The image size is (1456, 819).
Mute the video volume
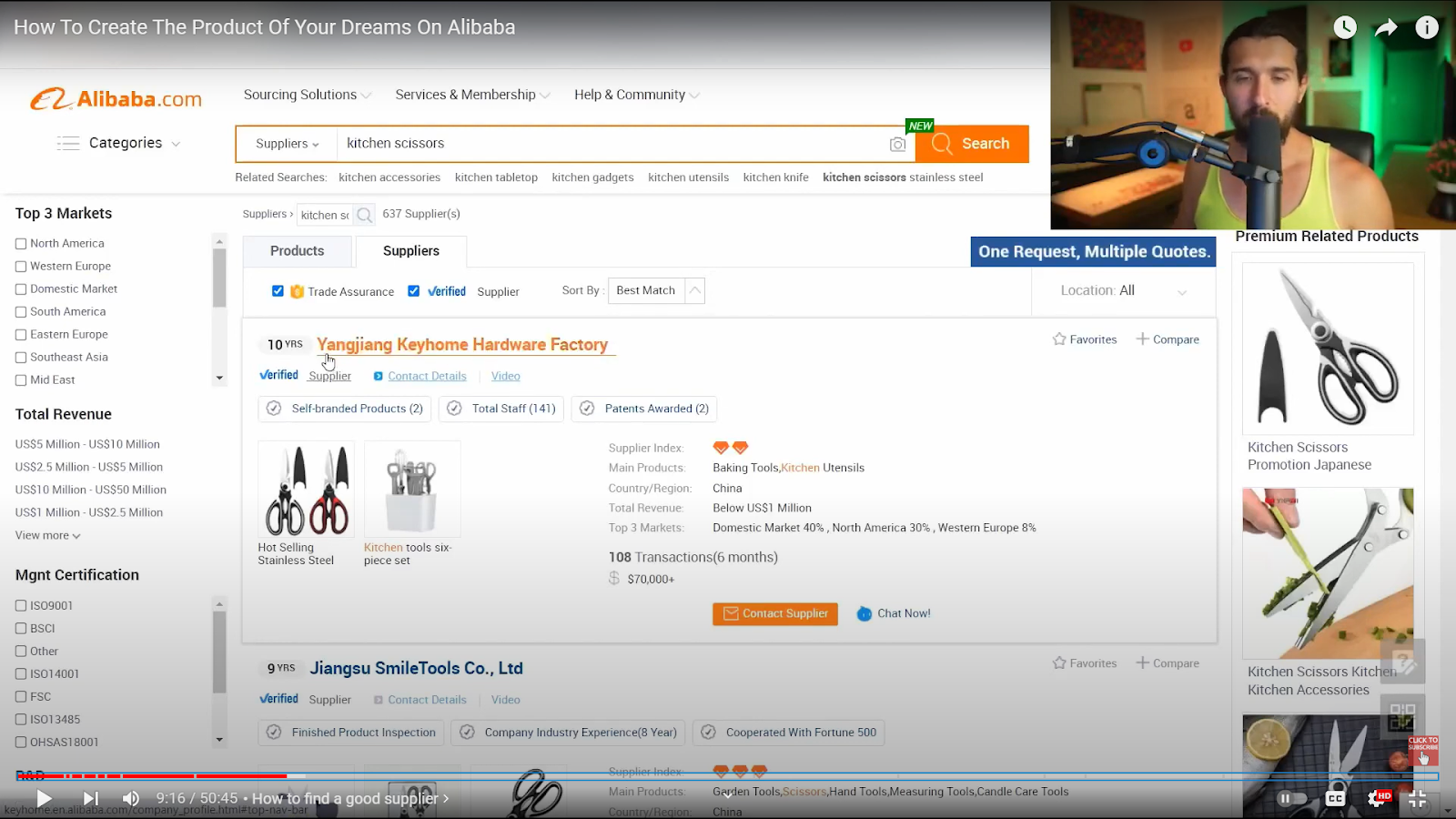(131, 798)
